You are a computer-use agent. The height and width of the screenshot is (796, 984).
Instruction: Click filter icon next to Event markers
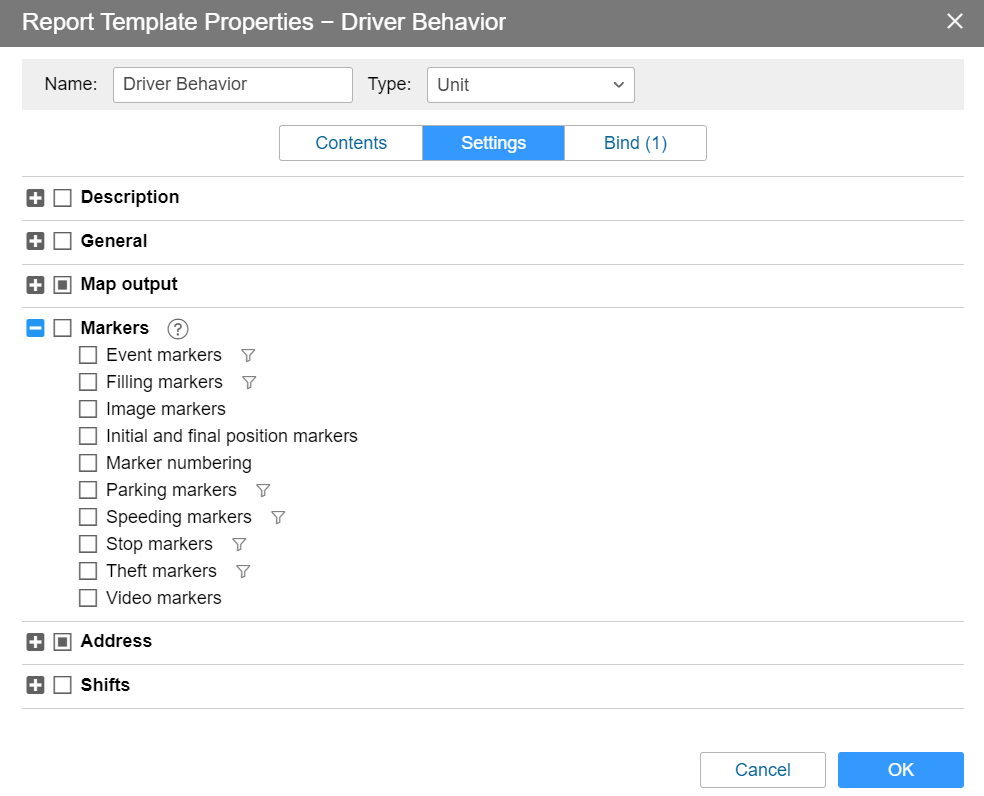click(248, 355)
